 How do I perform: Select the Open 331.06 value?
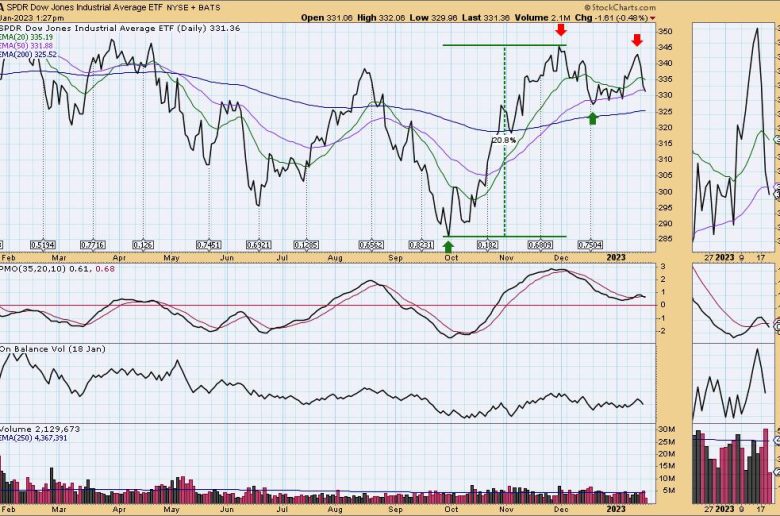pyautogui.click(x=326, y=17)
